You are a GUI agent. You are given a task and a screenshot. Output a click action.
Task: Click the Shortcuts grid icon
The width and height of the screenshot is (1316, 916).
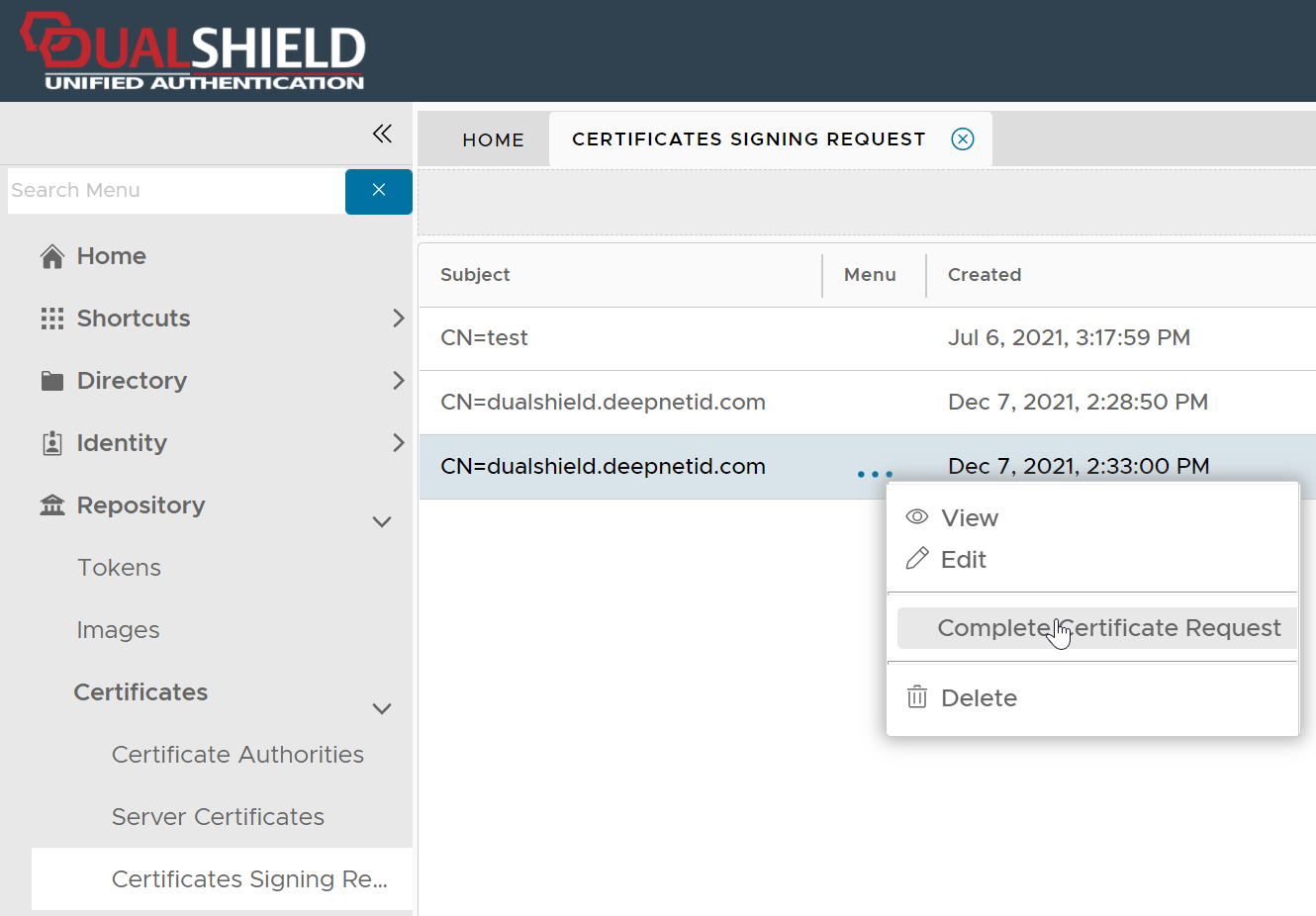[52, 319]
